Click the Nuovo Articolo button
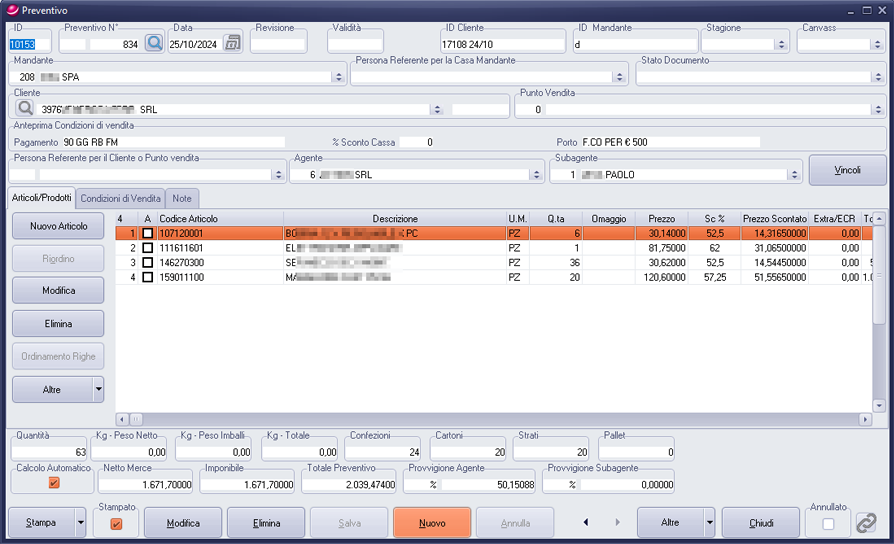The image size is (894, 544). click(x=58, y=226)
